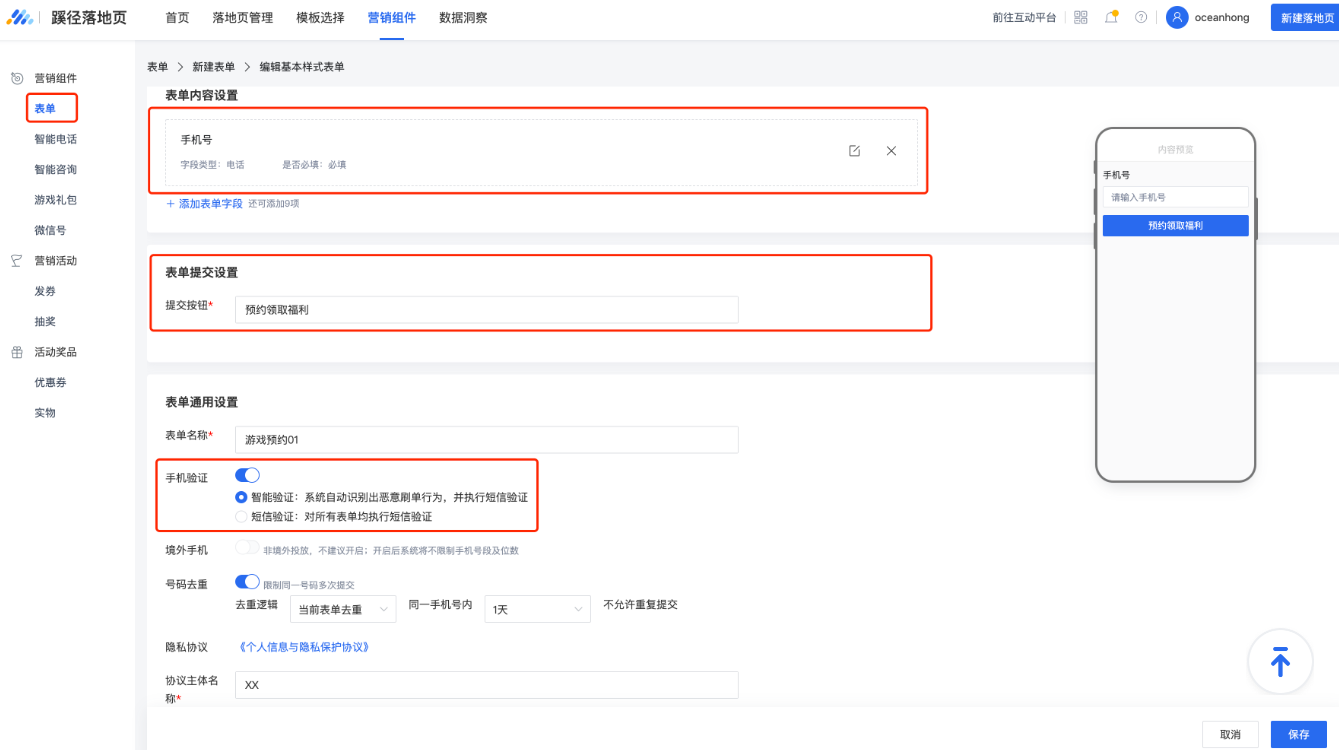This screenshot has height=750, width=1339.
Task: Click the preview 请输入手机号 input
Action: point(1176,197)
